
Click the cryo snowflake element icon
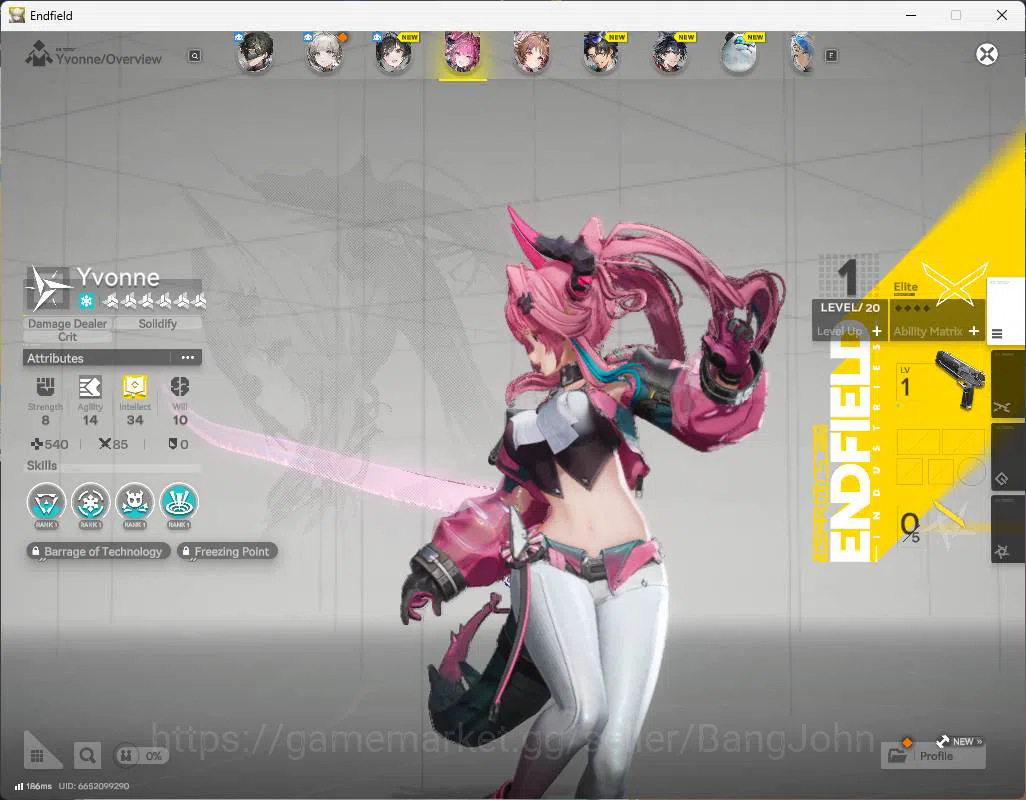[x=86, y=301]
